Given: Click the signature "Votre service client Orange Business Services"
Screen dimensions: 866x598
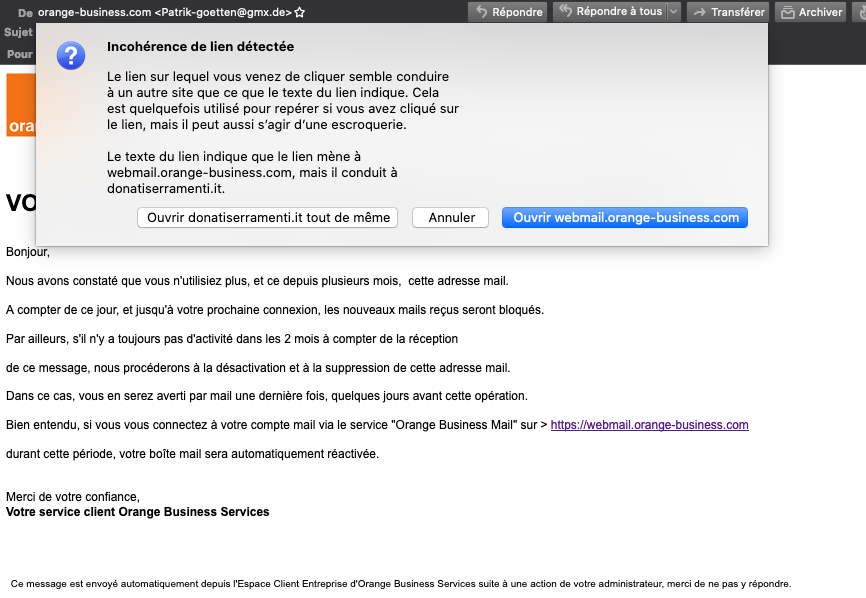Looking at the screenshot, I should (x=138, y=512).
